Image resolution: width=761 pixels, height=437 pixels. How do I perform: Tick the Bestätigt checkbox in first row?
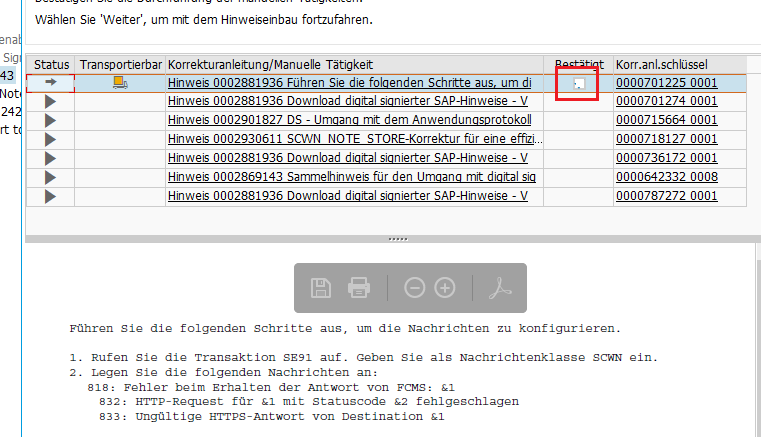tap(577, 84)
